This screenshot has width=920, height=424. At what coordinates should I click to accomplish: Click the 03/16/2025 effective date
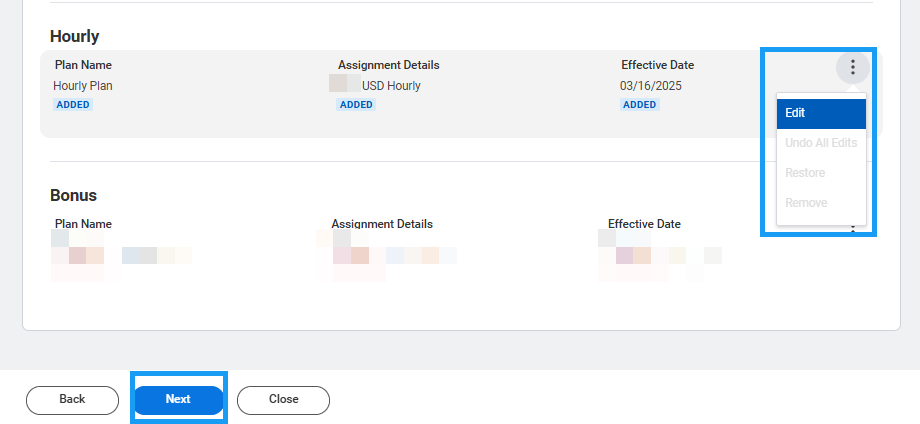(651, 86)
